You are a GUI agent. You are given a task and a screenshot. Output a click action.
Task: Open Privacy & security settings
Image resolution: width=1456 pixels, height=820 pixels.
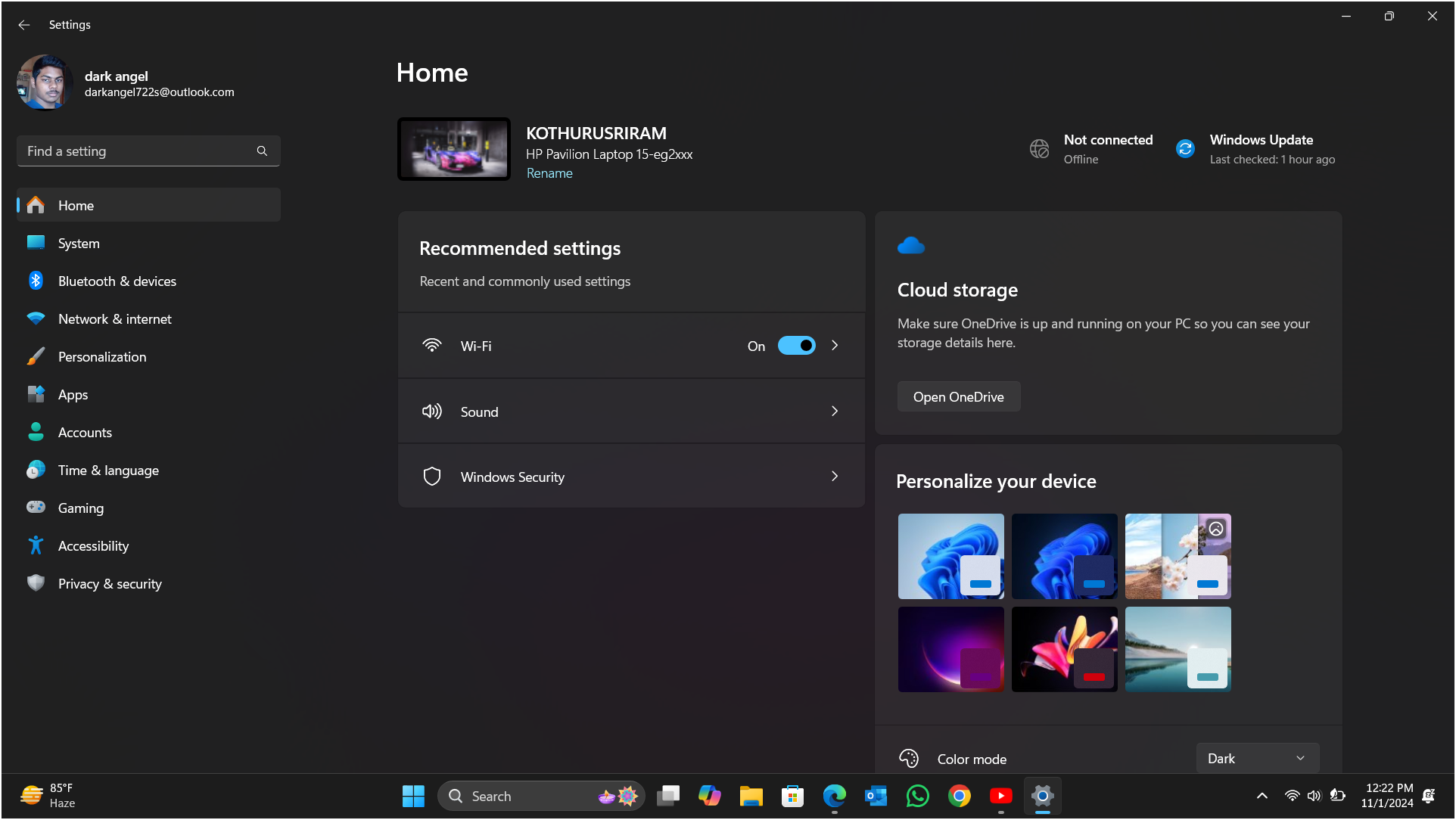pyautogui.click(x=110, y=583)
